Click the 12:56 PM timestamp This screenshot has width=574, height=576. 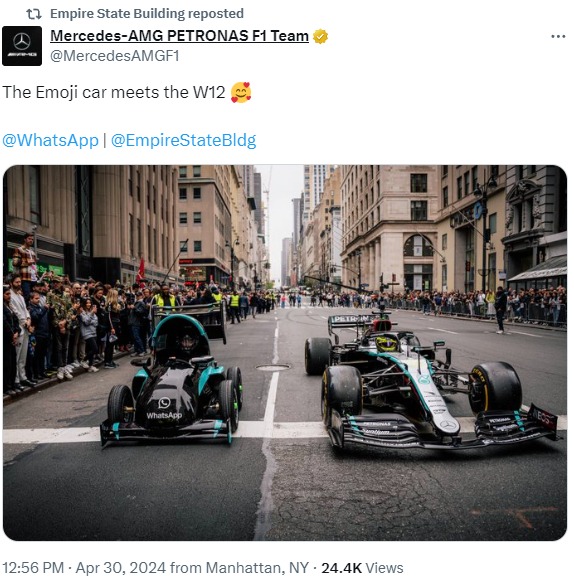[33, 568]
